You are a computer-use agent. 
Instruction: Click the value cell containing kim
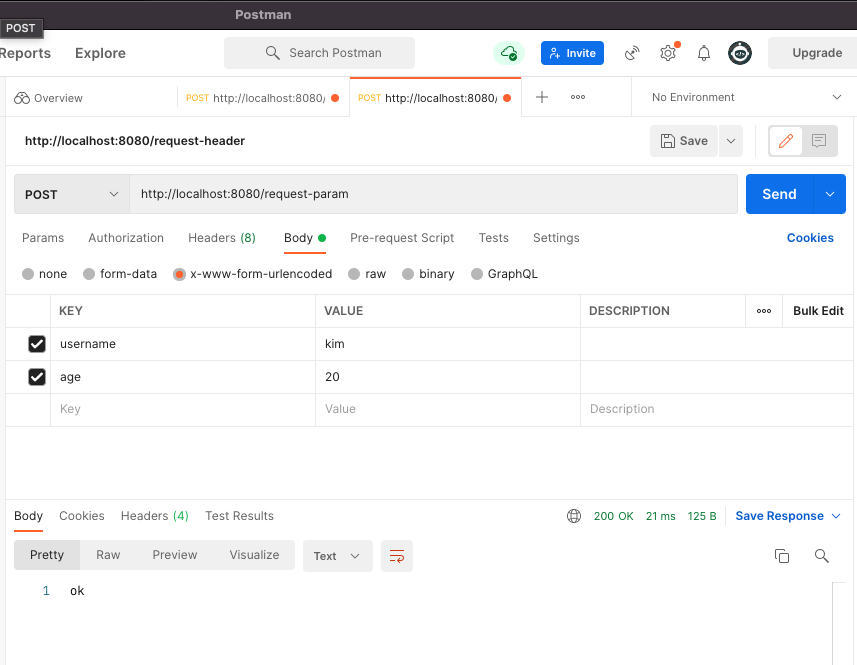click(448, 344)
